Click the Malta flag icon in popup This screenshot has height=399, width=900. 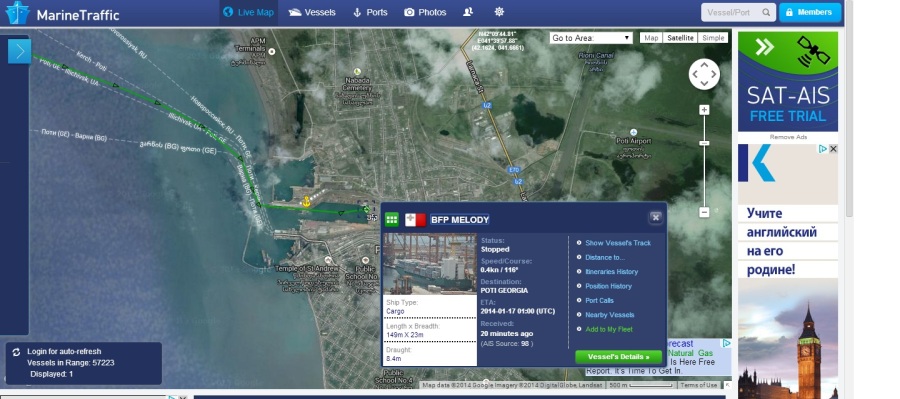coord(416,219)
